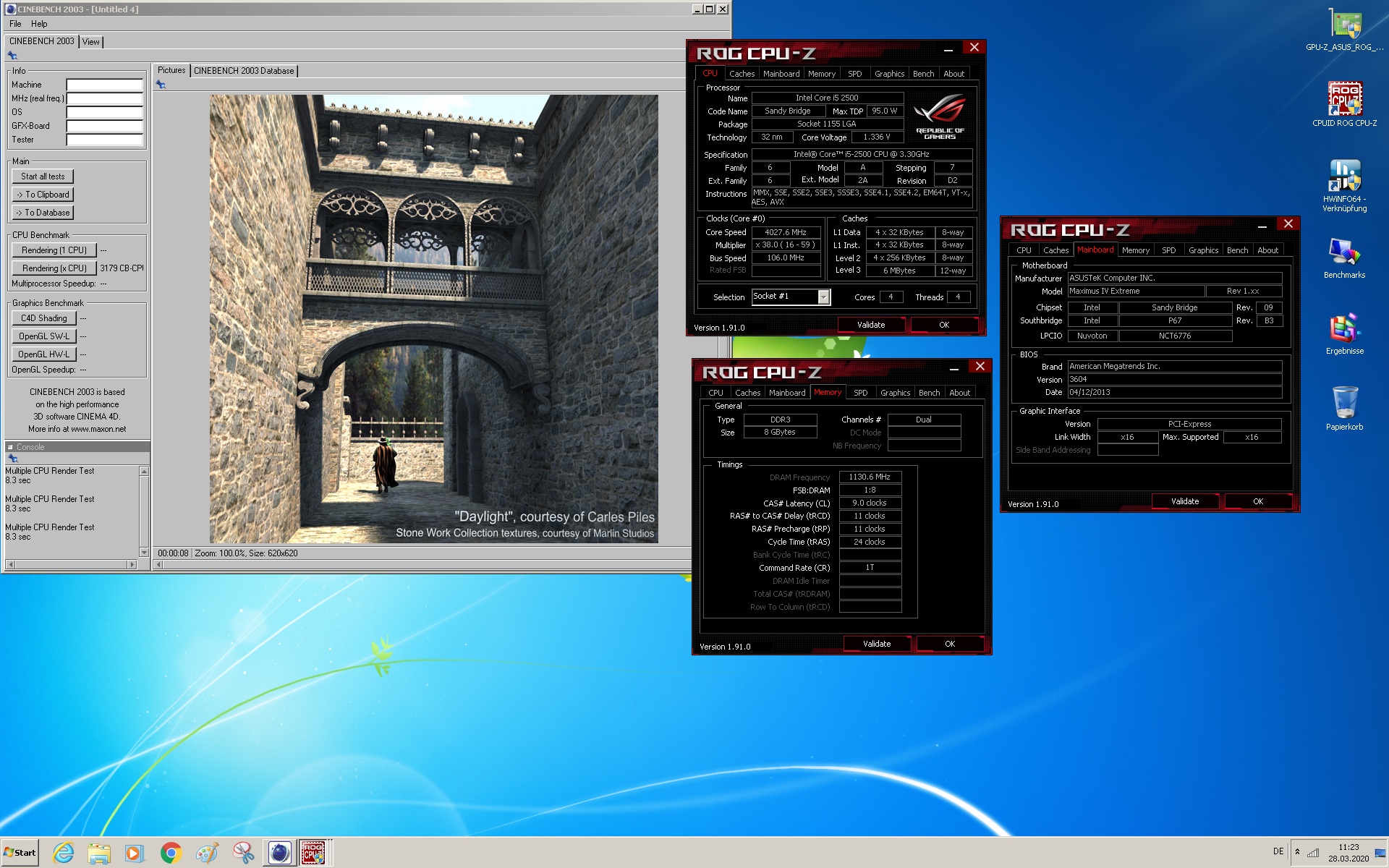Click GFX-Board input field

click(x=105, y=126)
